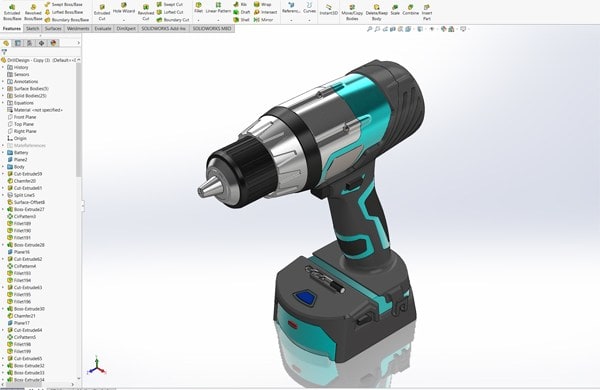Open the DisplayManager appearance tab
600x390 pixels.
53,43
